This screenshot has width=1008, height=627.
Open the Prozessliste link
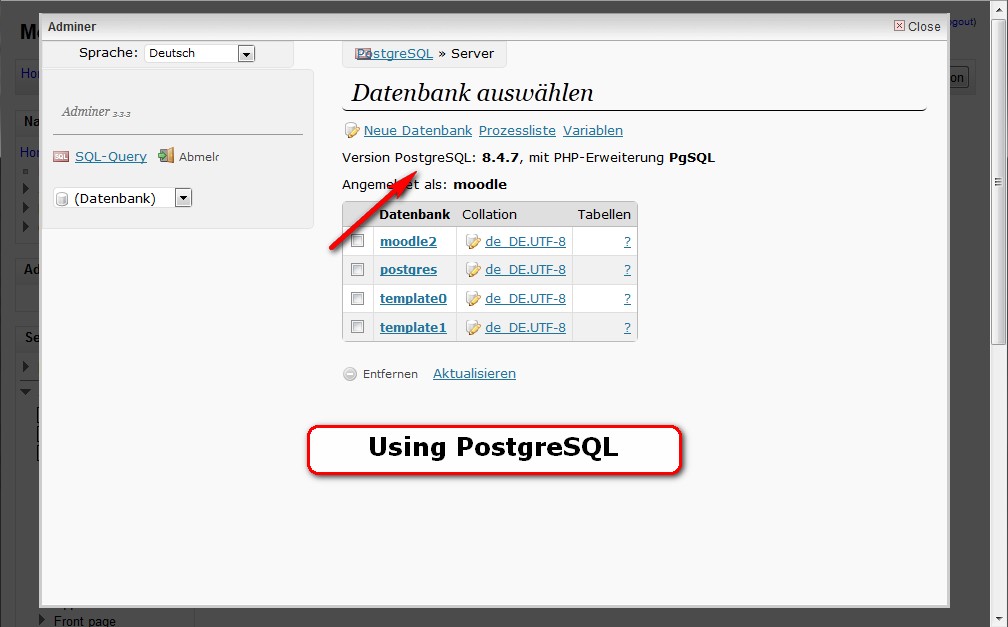517,131
